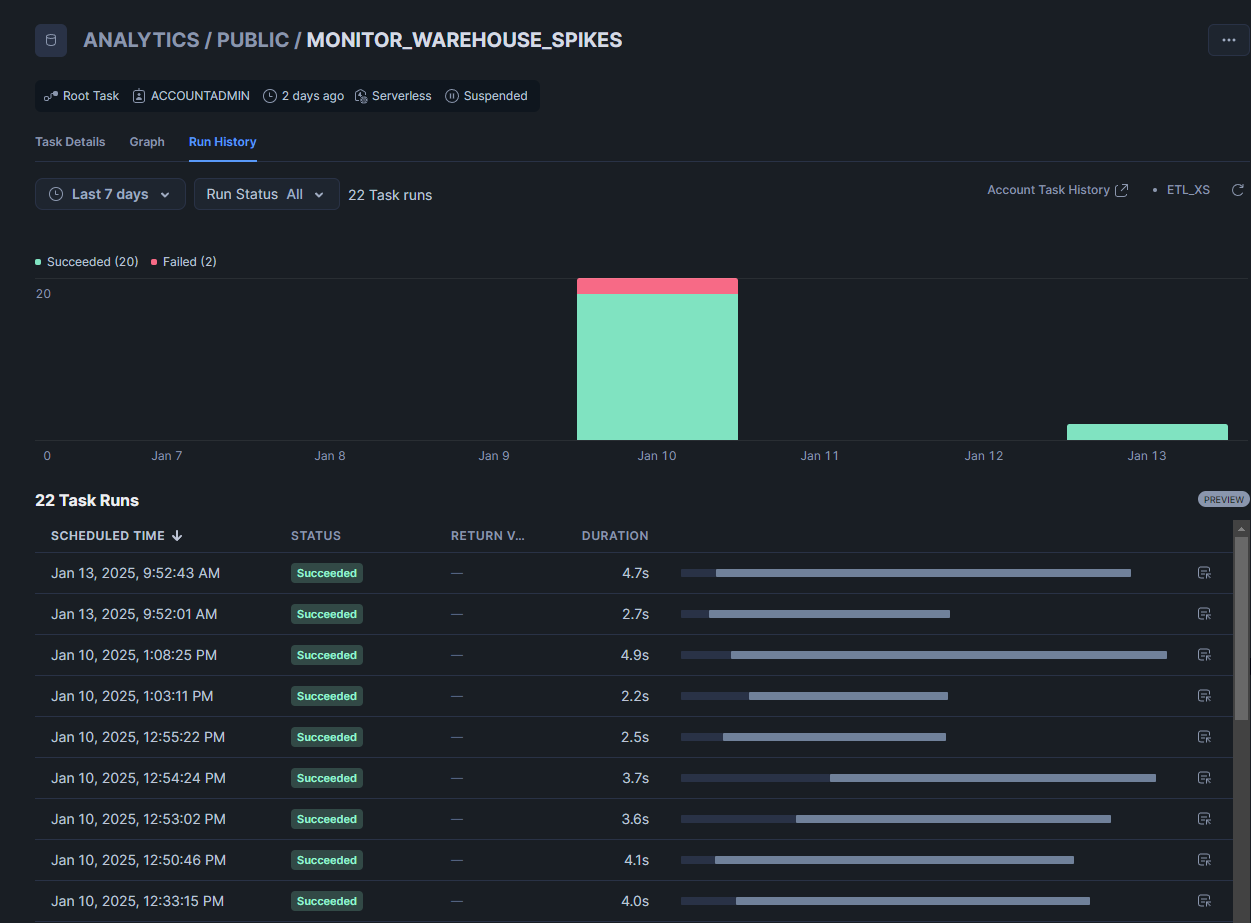
Task: Click the Root Task graph icon
Action: pyautogui.click(x=51, y=96)
